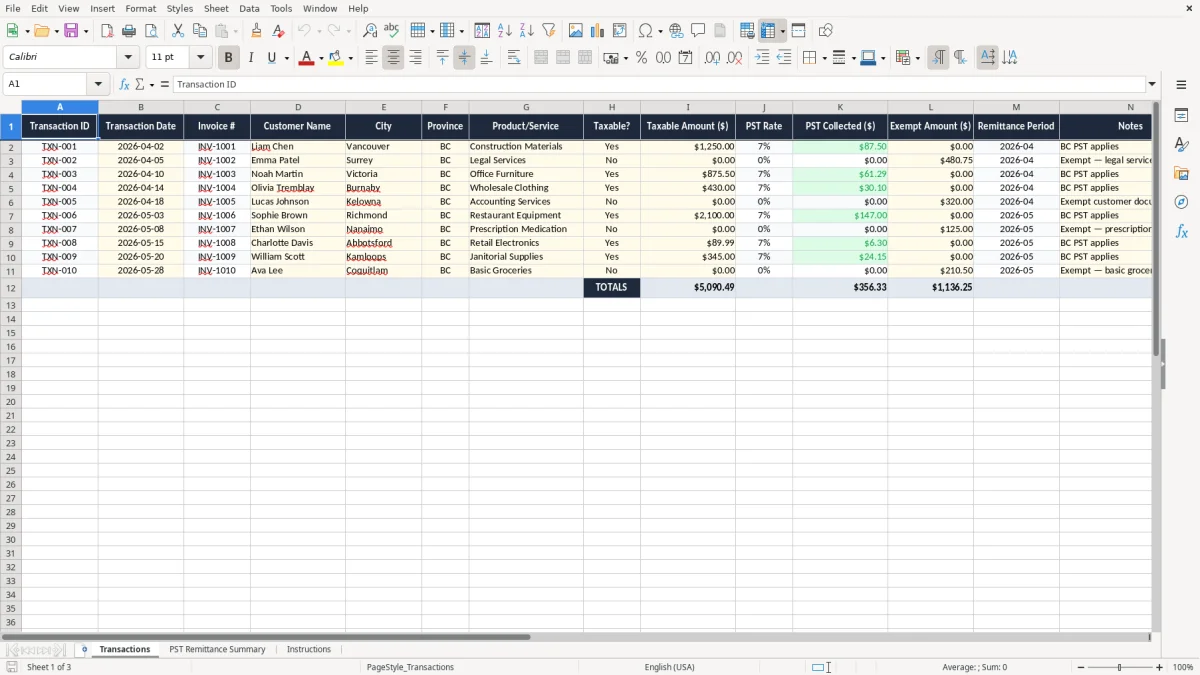The image size is (1200, 675).
Task: Toggle Align Right
Action: click(x=415, y=58)
